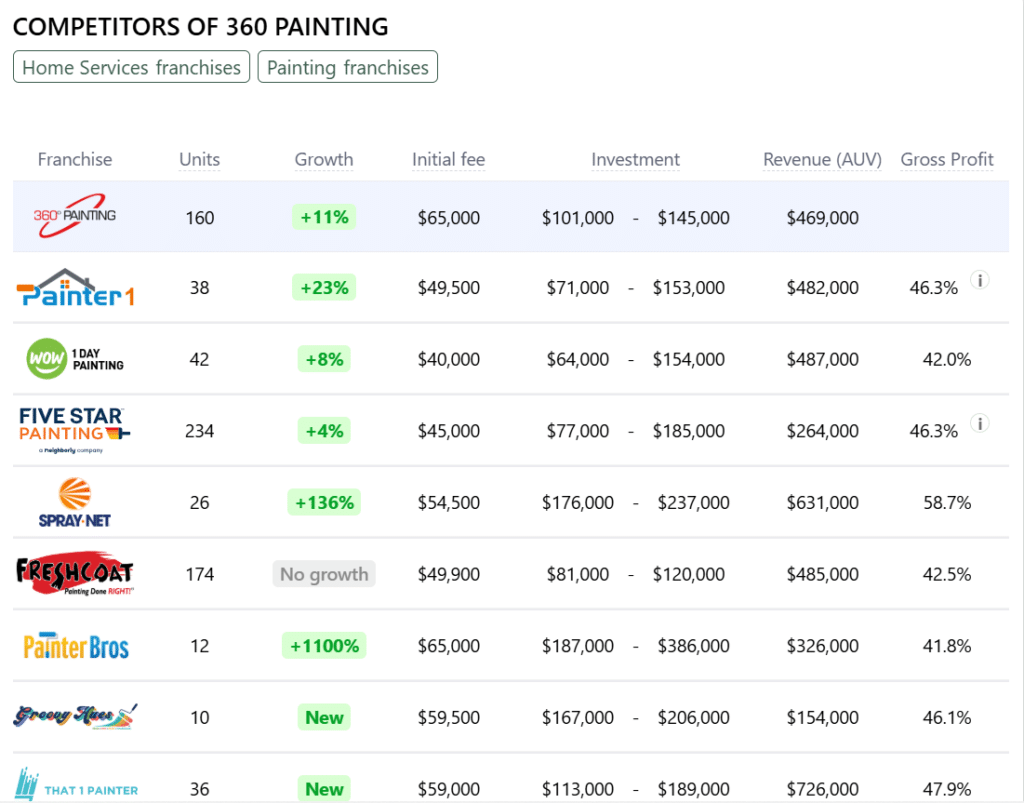Select the $49,500 initial fee cell
This screenshot has width=1024, height=803.
point(449,288)
